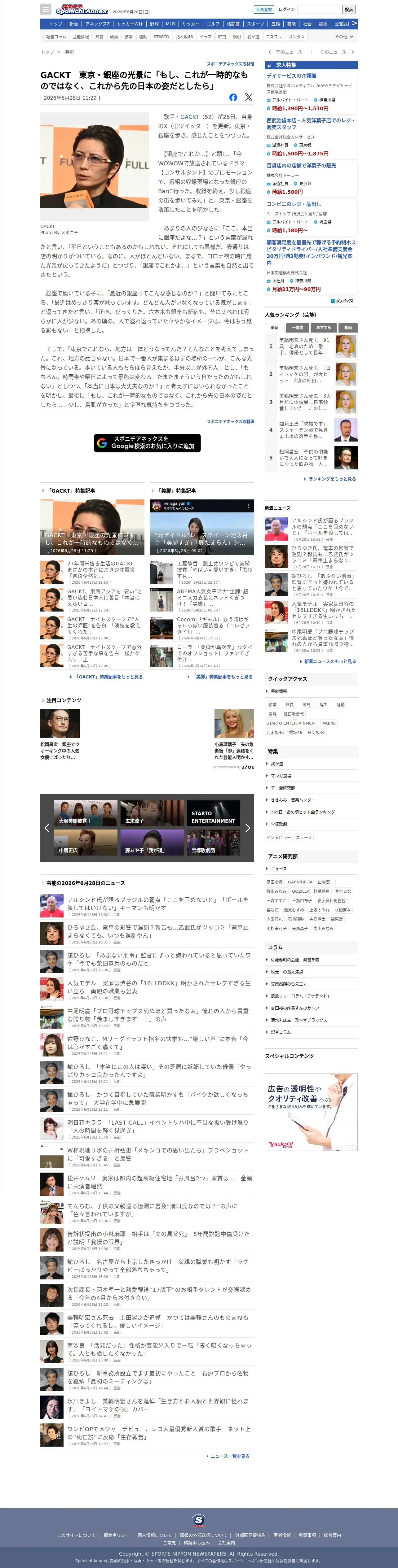The width and height of the screenshot is (398, 1568).
Task: Open the マンガ道場 feature link
Action: pos(281,775)
